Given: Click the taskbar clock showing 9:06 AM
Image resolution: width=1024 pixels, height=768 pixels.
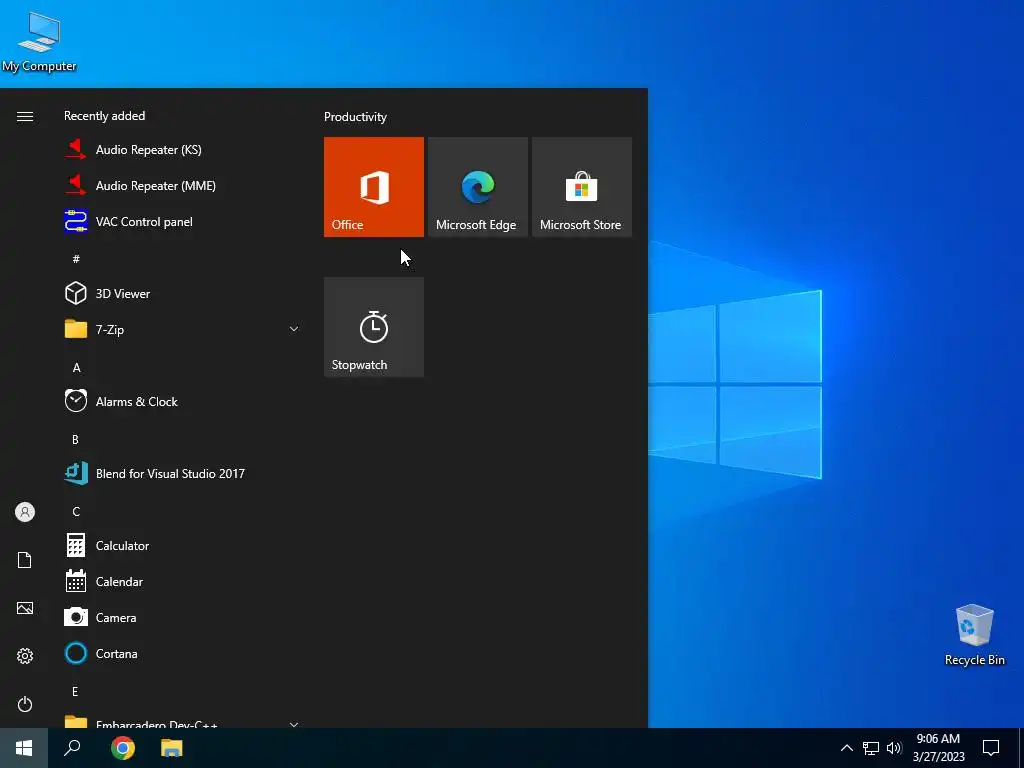Looking at the screenshot, I should 938,748.
